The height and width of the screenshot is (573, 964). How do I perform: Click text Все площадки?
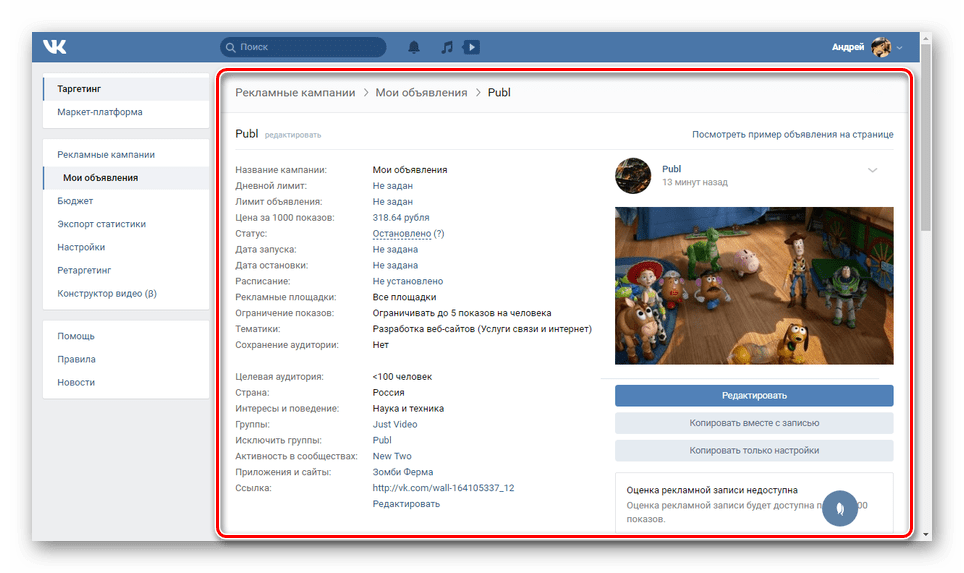pyautogui.click(x=404, y=297)
